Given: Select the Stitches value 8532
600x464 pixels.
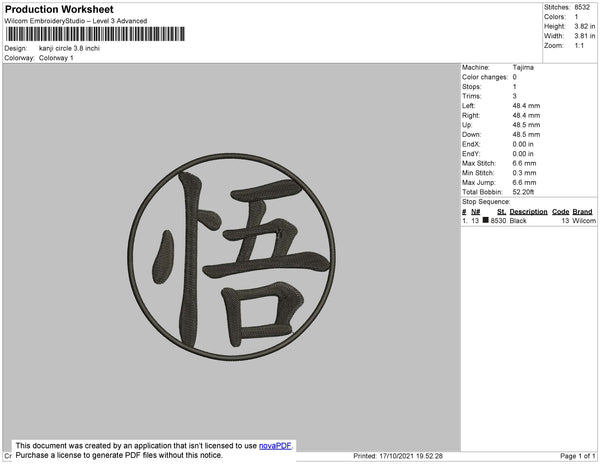Looking at the screenshot, I should pos(582,7).
